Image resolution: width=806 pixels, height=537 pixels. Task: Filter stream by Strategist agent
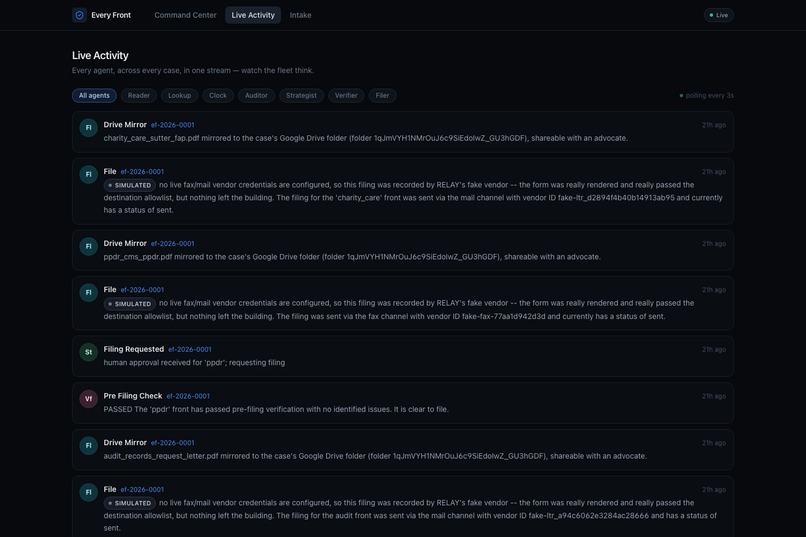coord(301,95)
